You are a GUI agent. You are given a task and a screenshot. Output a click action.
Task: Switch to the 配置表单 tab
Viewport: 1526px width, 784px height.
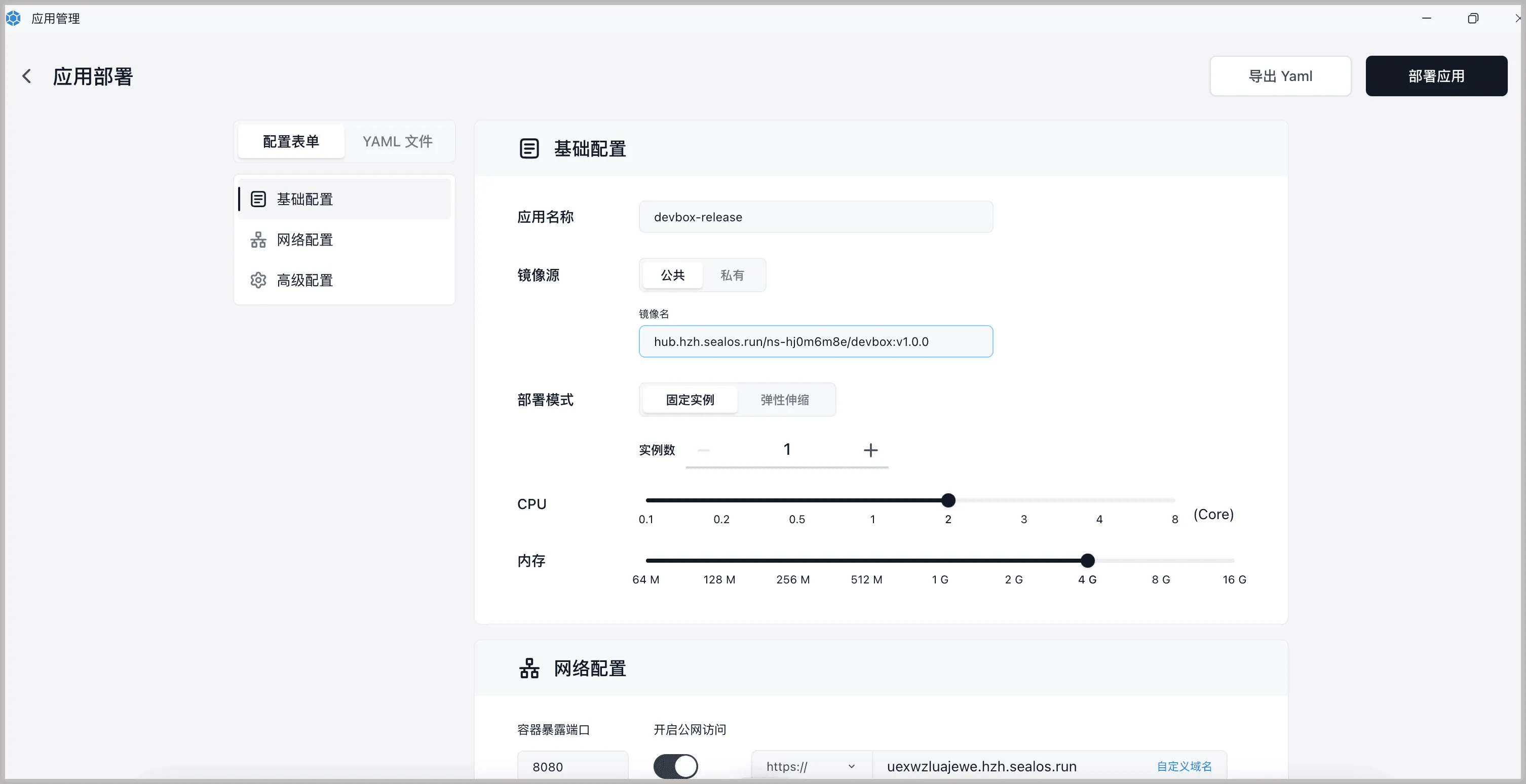pyautogui.click(x=291, y=141)
